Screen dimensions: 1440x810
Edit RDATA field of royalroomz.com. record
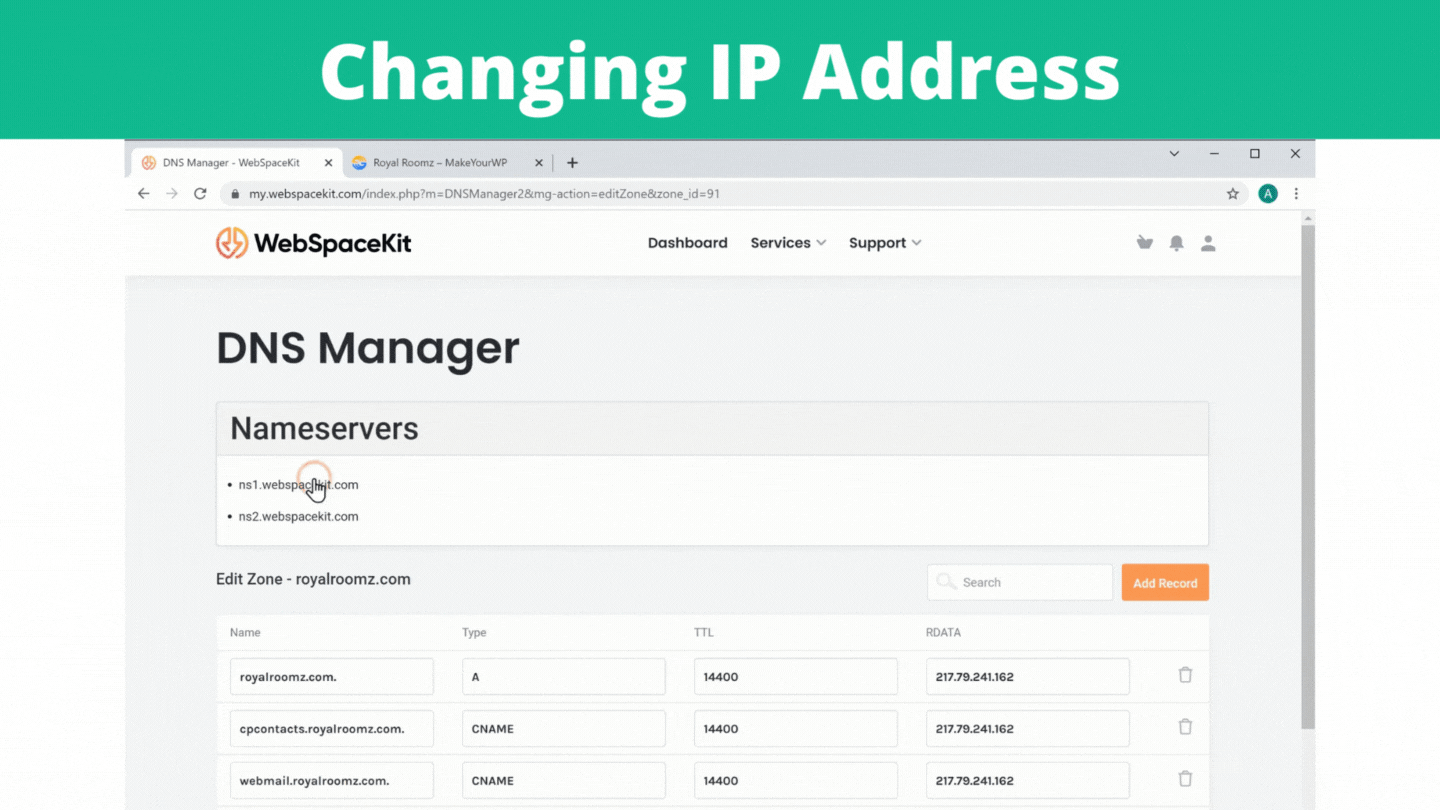click(1027, 677)
